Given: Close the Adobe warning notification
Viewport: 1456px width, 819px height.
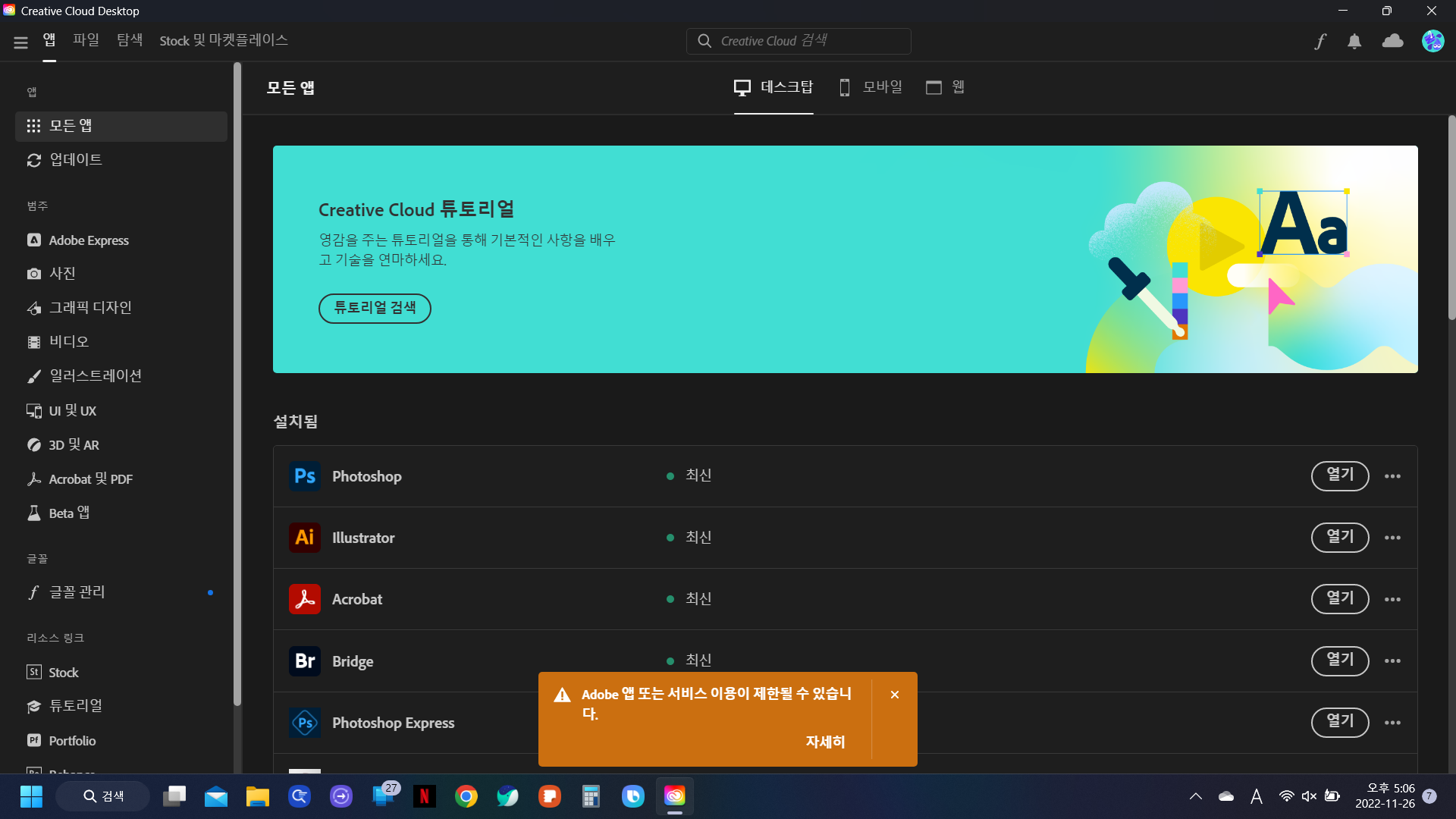Looking at the screenshot, I should tap(894, 694).
